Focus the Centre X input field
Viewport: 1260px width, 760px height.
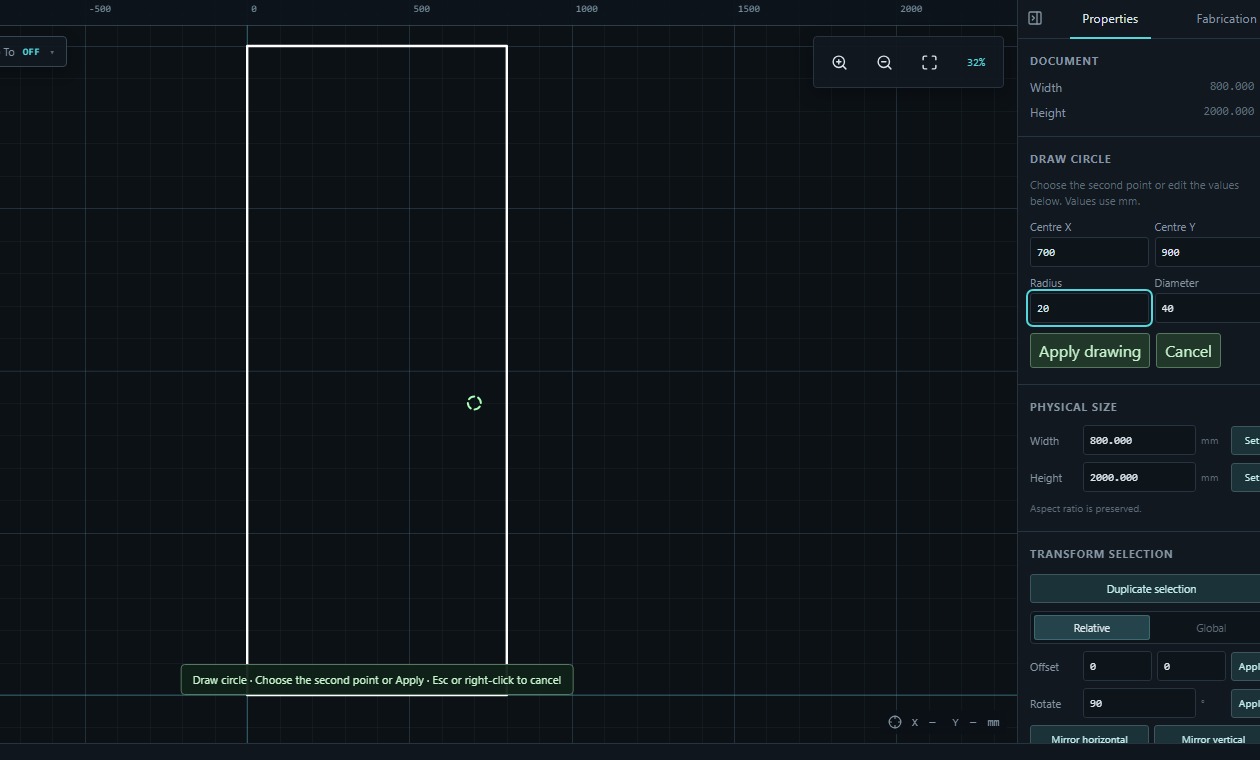point(1089,252)
